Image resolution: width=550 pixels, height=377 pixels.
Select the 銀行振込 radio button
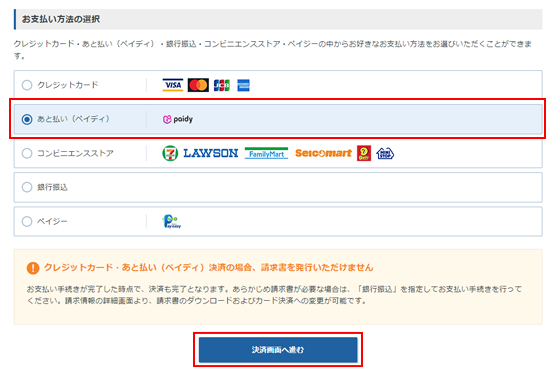click(27, 187)
